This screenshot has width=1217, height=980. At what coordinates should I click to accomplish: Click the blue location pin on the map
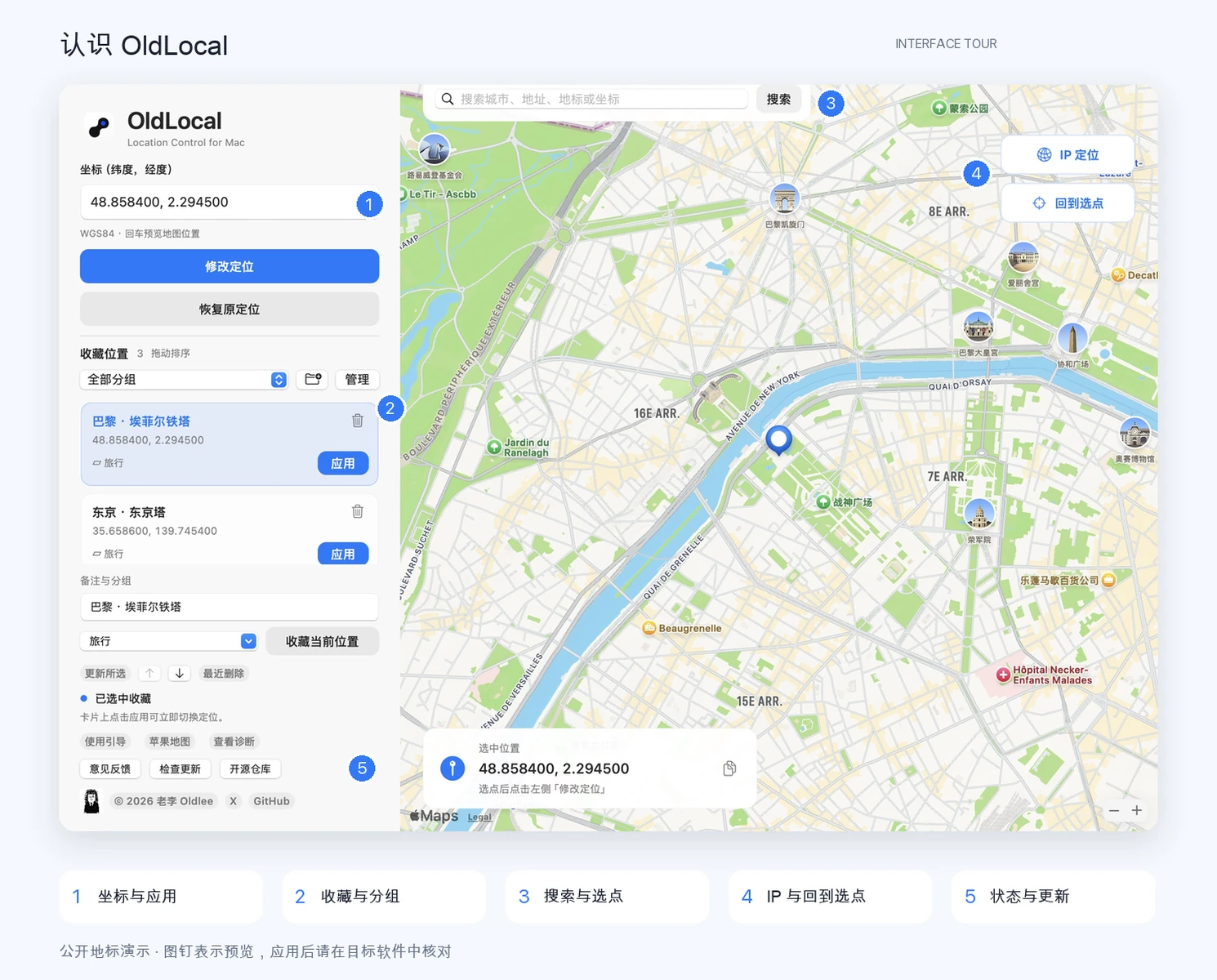(x=779, y=440)
